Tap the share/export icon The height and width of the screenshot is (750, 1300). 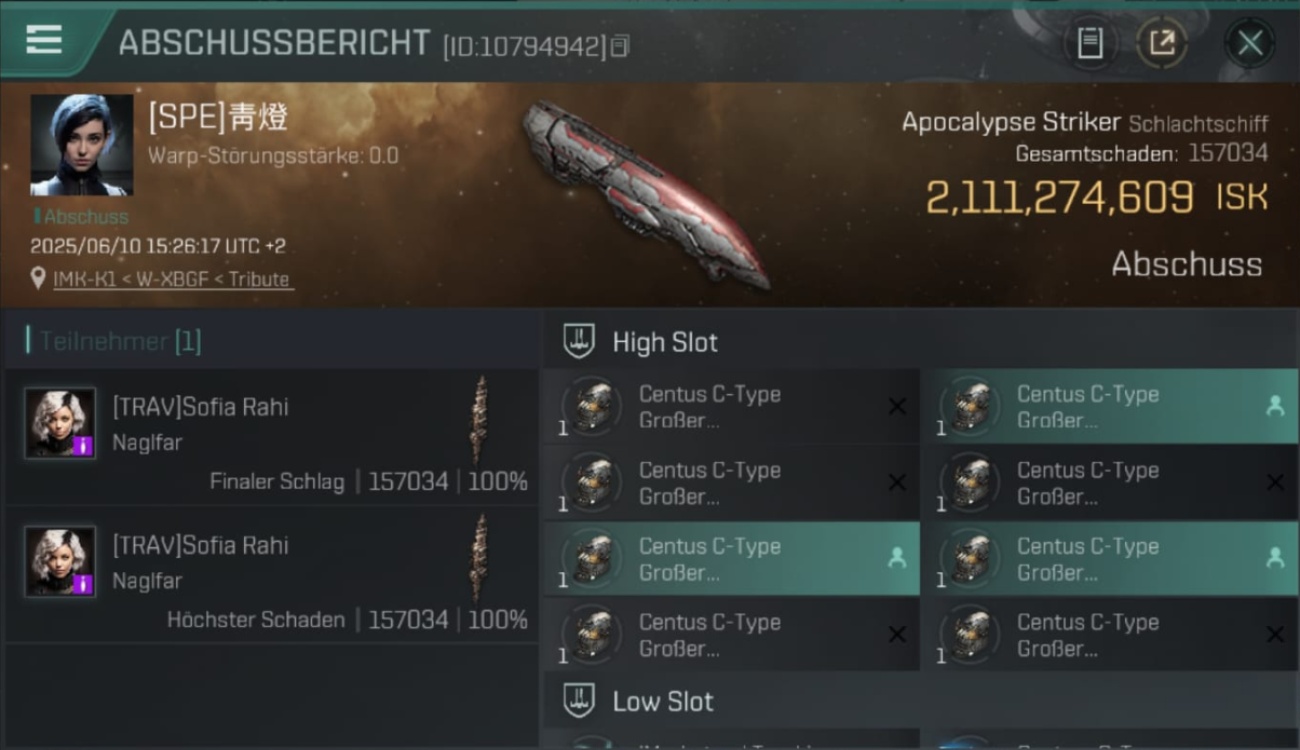coord(1162,43)
